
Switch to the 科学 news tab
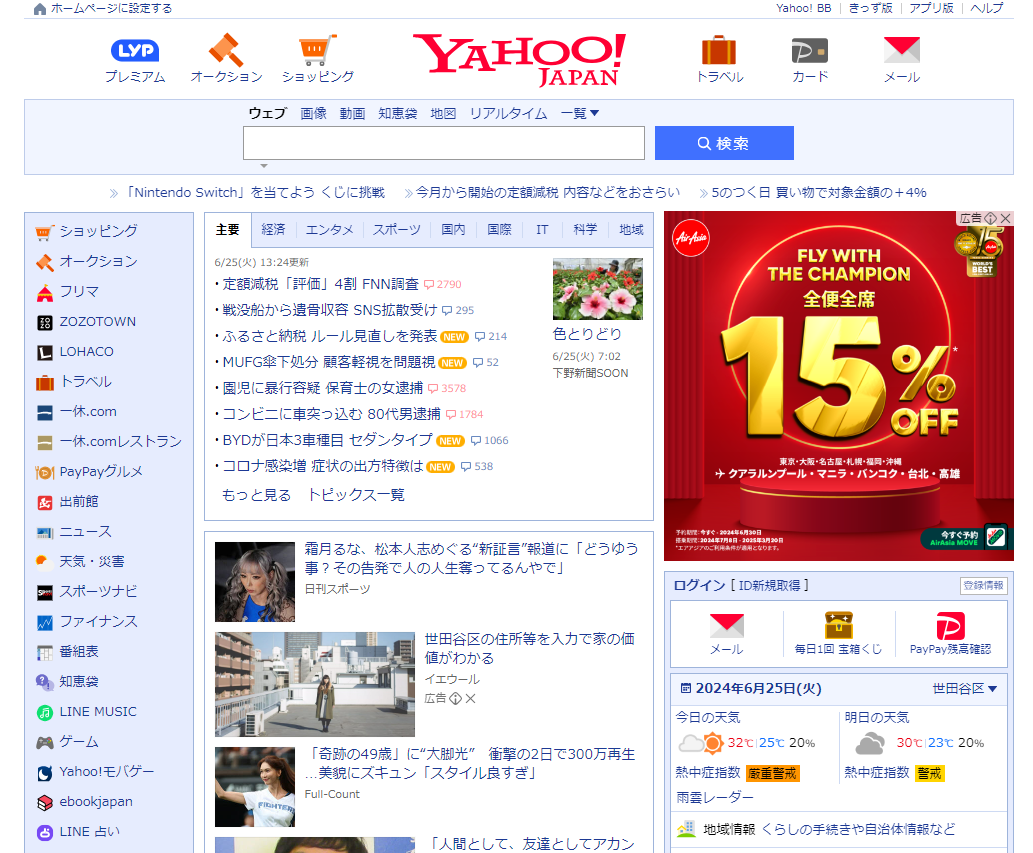click(585, 229)
